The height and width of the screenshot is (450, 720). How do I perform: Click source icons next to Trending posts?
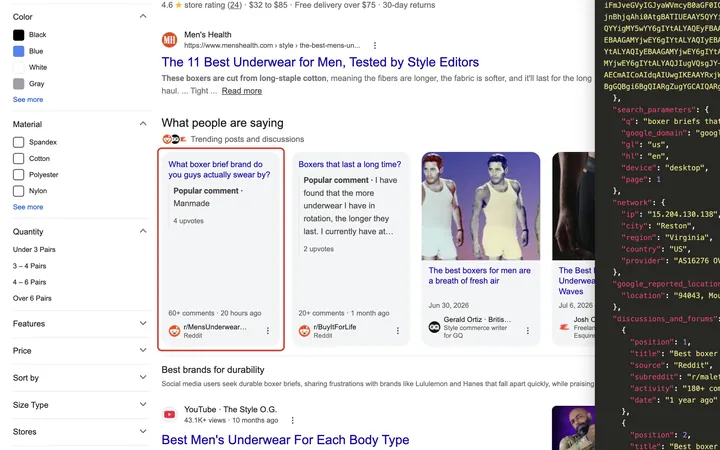(x=174, y=139)
